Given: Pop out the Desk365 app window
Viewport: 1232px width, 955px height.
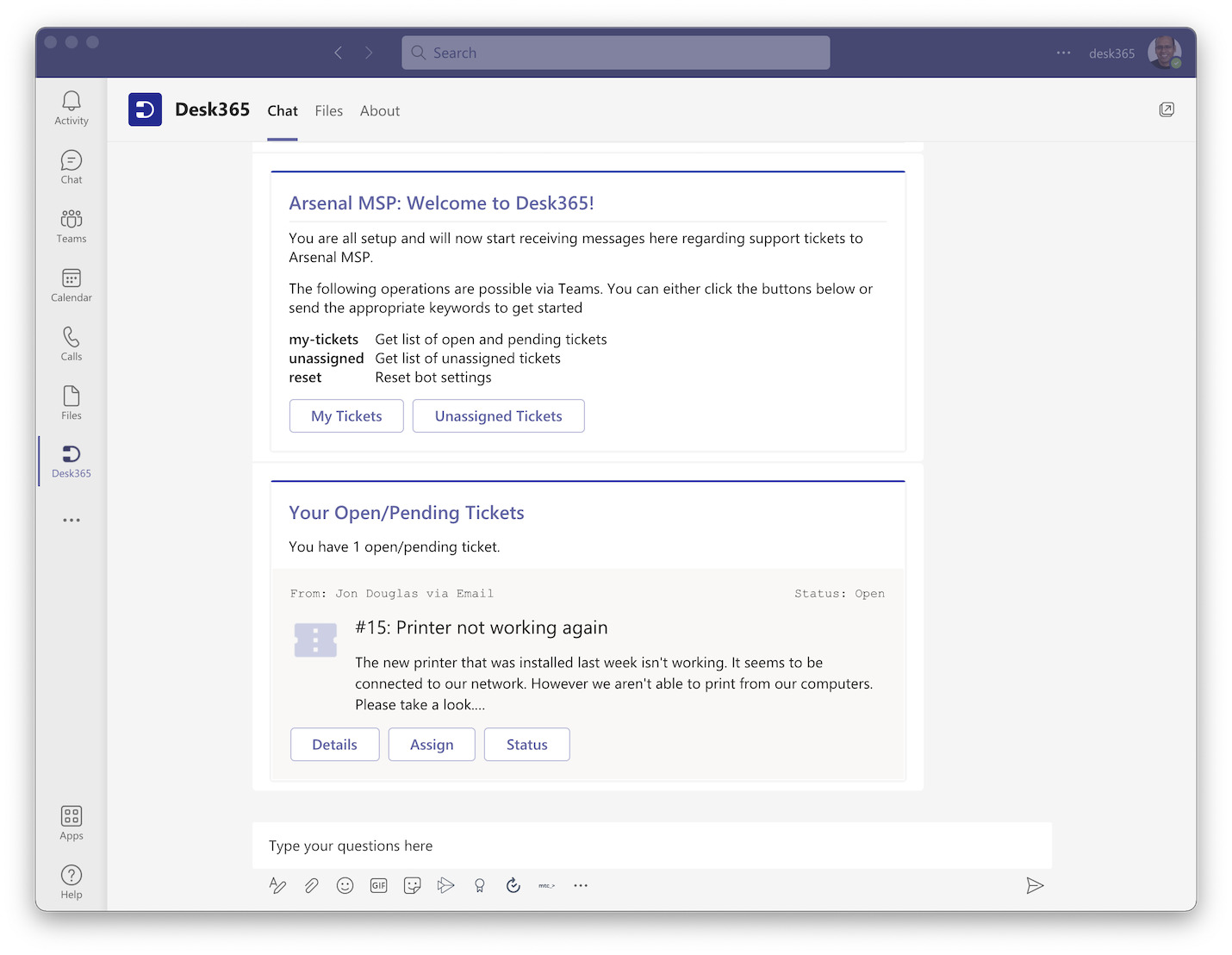Looking at the screenshot, I should click(x=1167, y=109).
